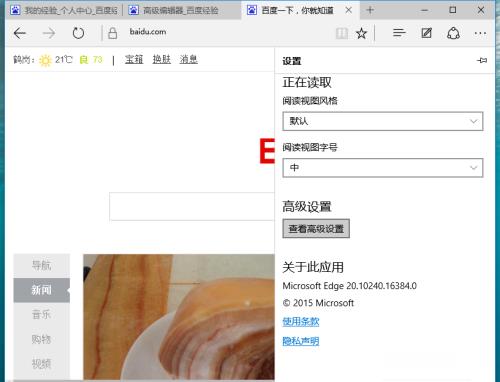500x382 pixels.
Task: Open reading view book icon
Action: click(x=342, y=33)
